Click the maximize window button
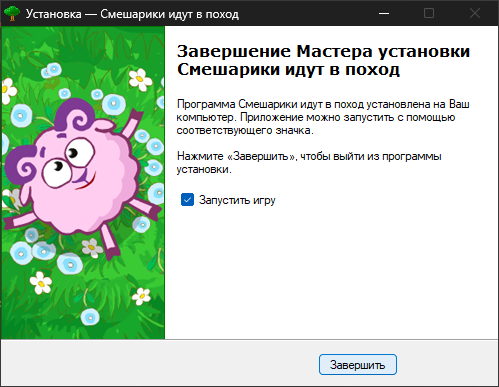The image size is (499, 387). coord(429,14)
